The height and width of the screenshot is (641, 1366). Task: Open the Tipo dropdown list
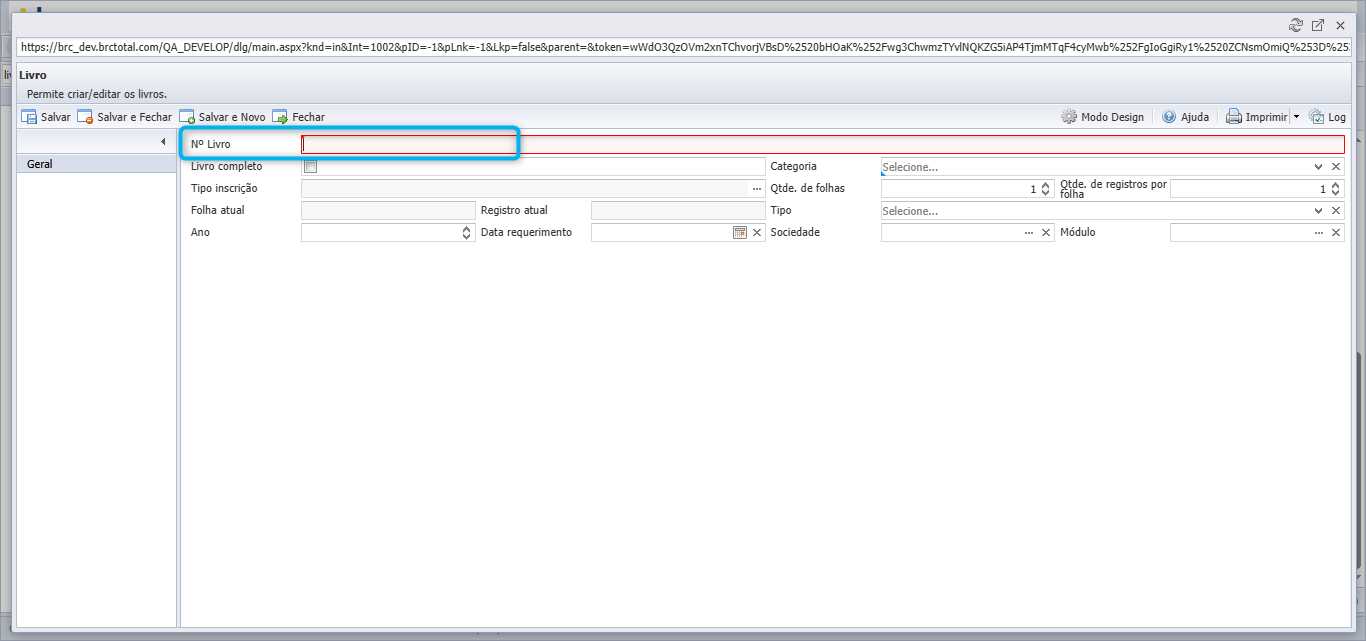[1319, 211]
